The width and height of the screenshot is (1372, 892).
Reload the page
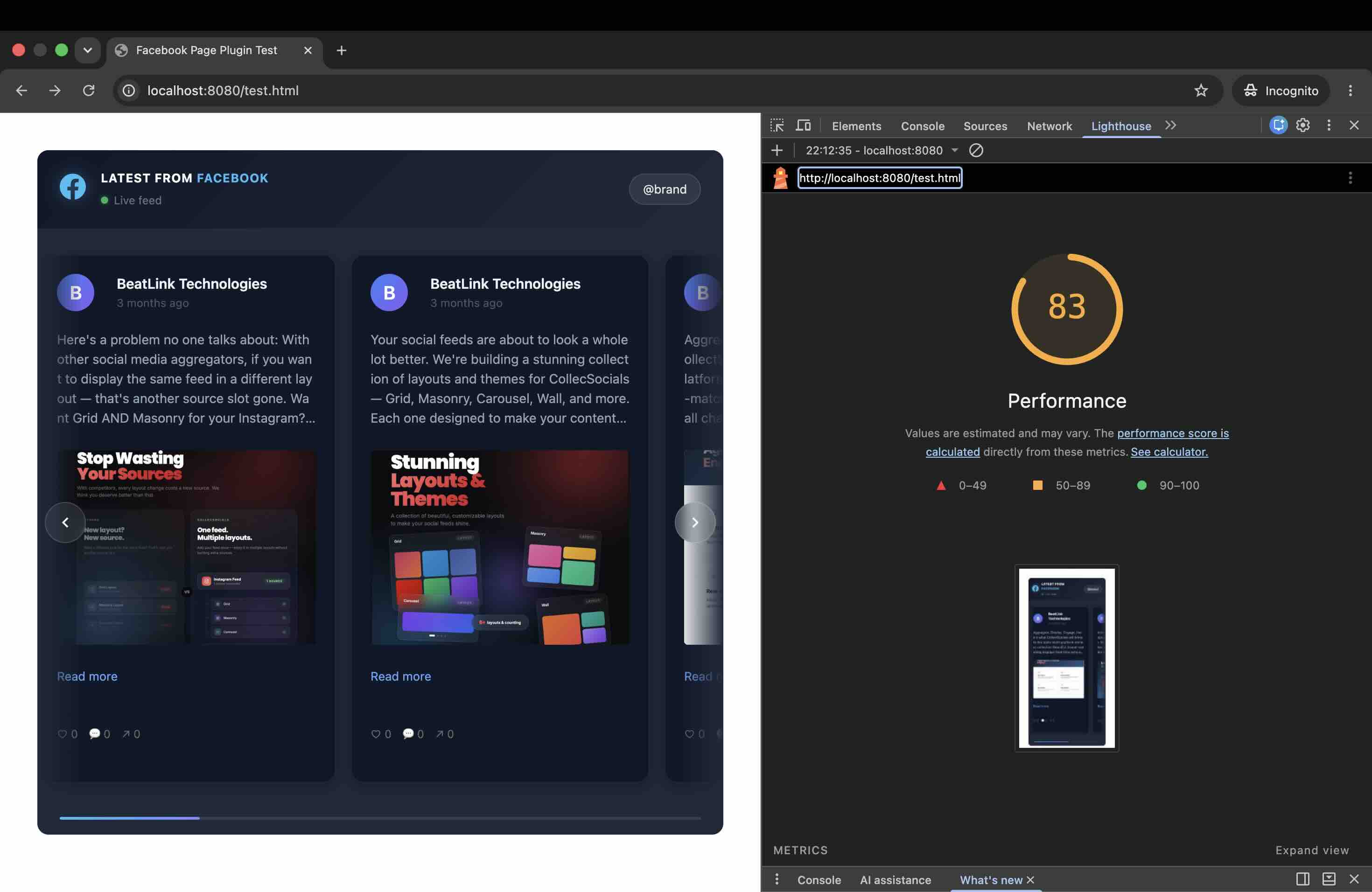pos(88,91)
